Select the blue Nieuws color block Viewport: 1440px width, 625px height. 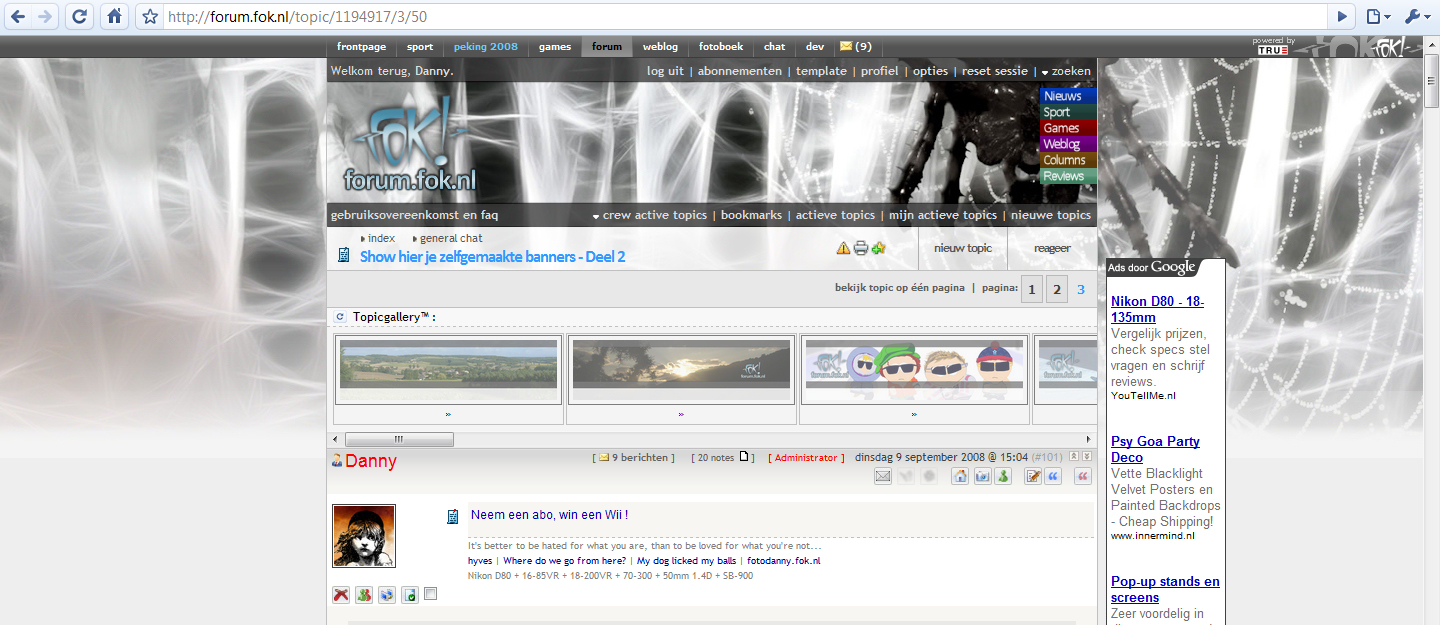point(1068,96)
